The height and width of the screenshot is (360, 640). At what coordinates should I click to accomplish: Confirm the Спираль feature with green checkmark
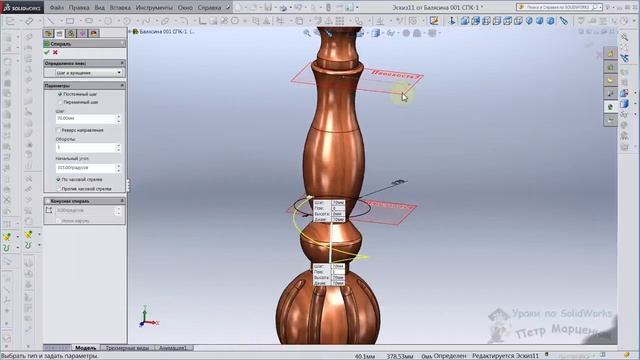pos(47,52)
